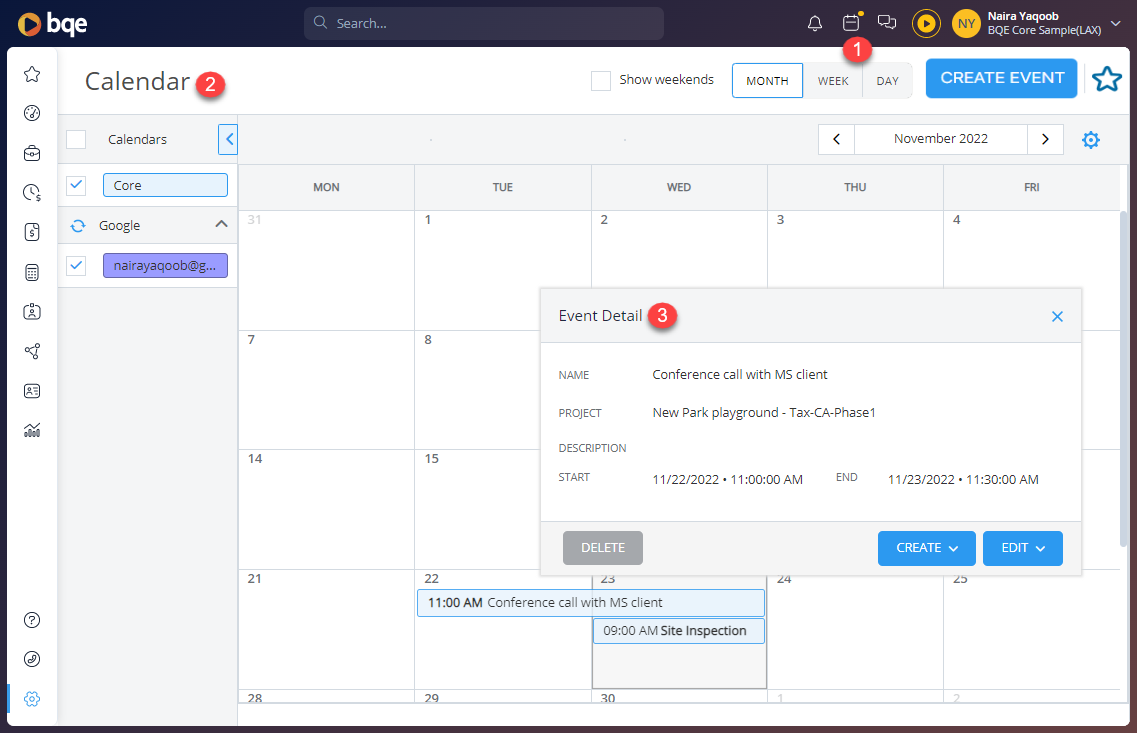
Task: Go to previous month
Action: coord(836,139)
